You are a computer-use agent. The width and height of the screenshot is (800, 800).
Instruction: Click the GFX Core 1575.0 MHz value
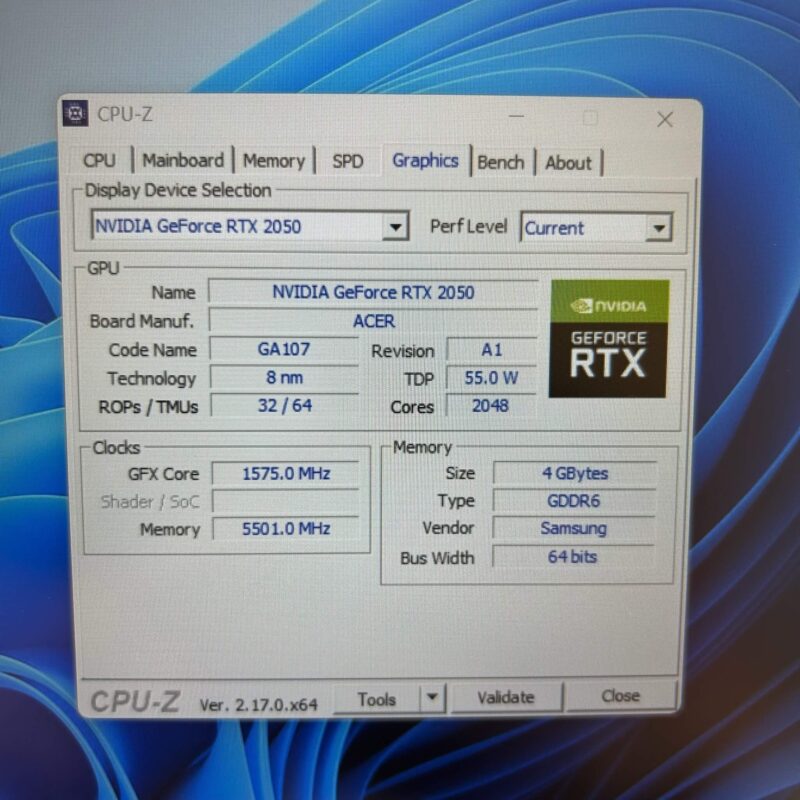pyautogui.click(x=286, y=473)
